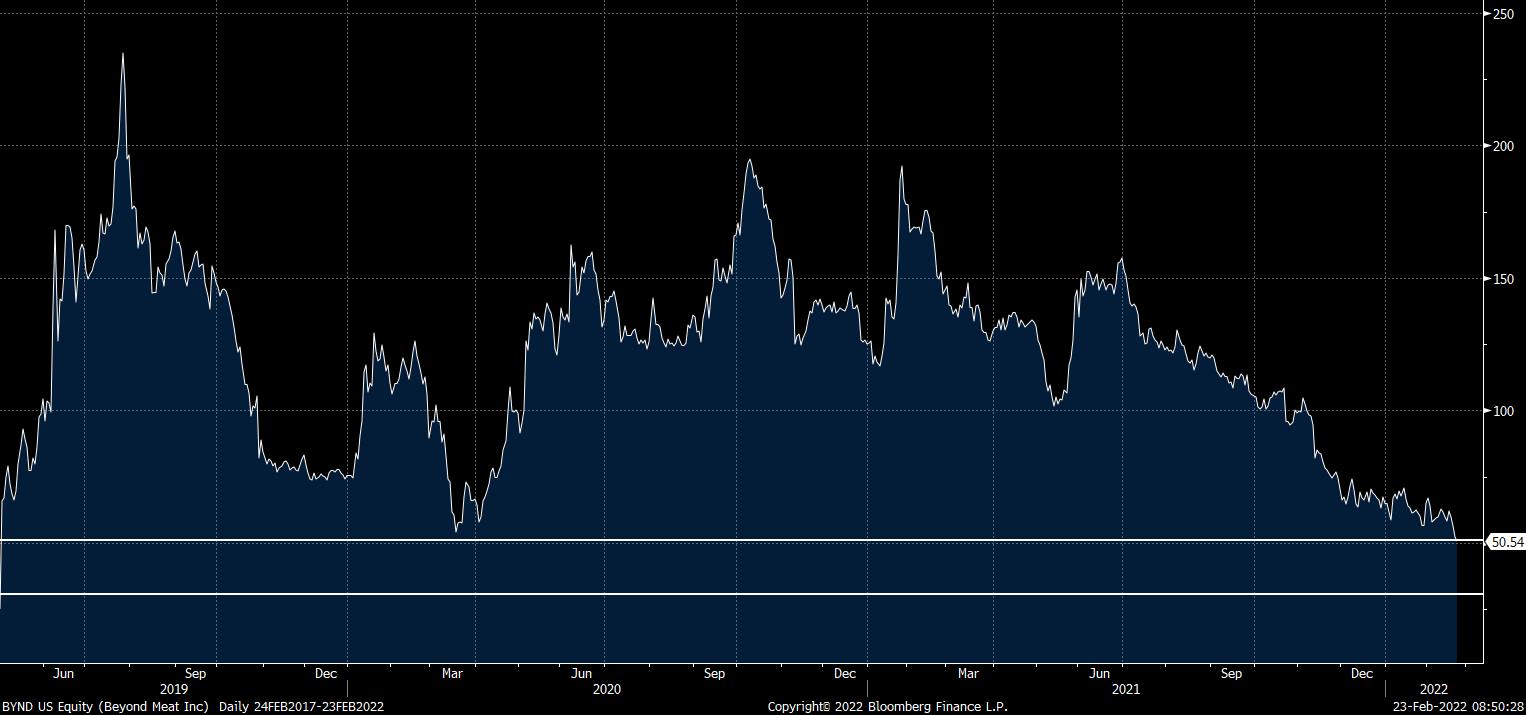Click the Jun label of 2021
Screen dimensions: 1526x715
coord(1100,674)
